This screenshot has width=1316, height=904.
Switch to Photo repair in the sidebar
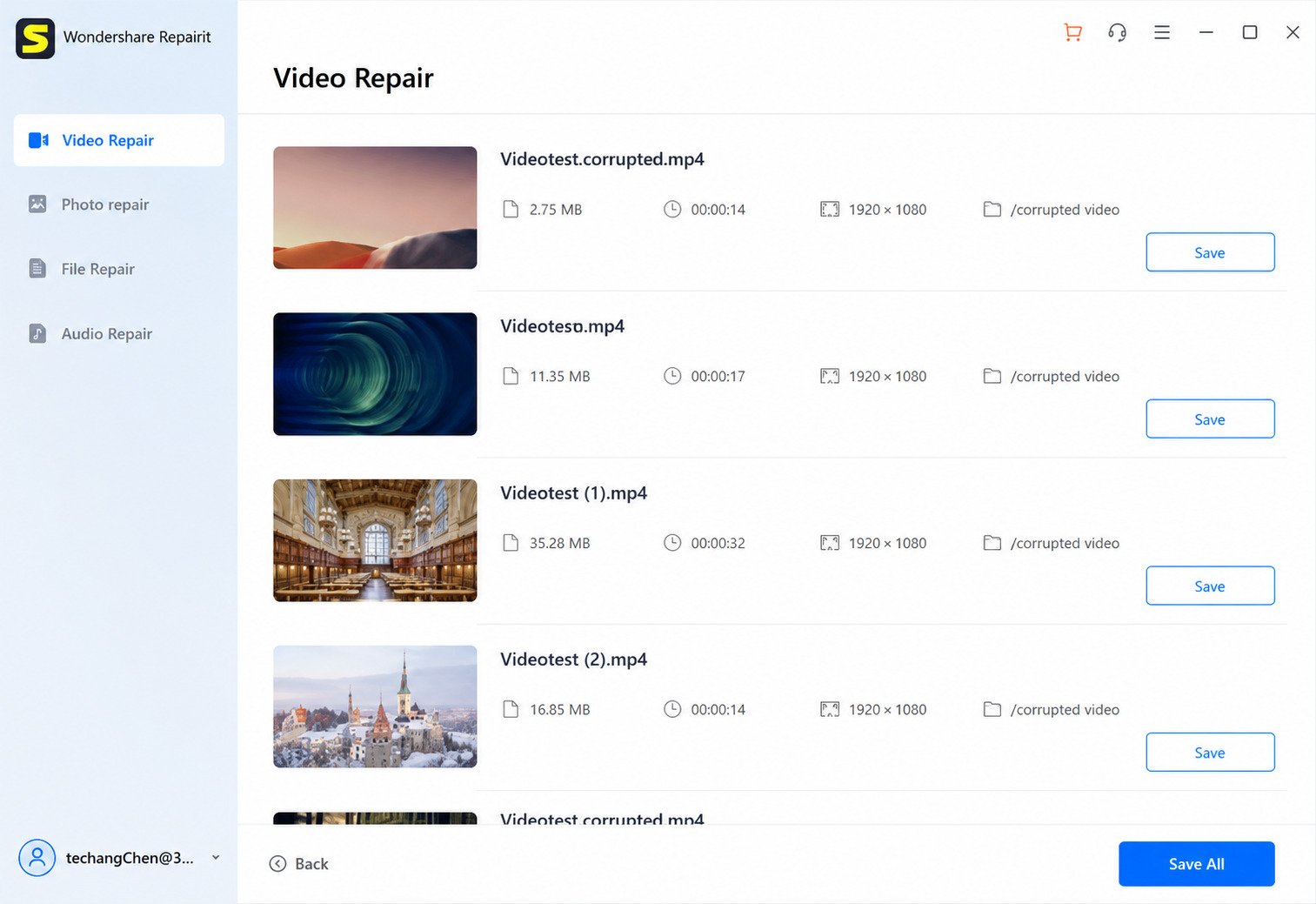tap(119, 204)
